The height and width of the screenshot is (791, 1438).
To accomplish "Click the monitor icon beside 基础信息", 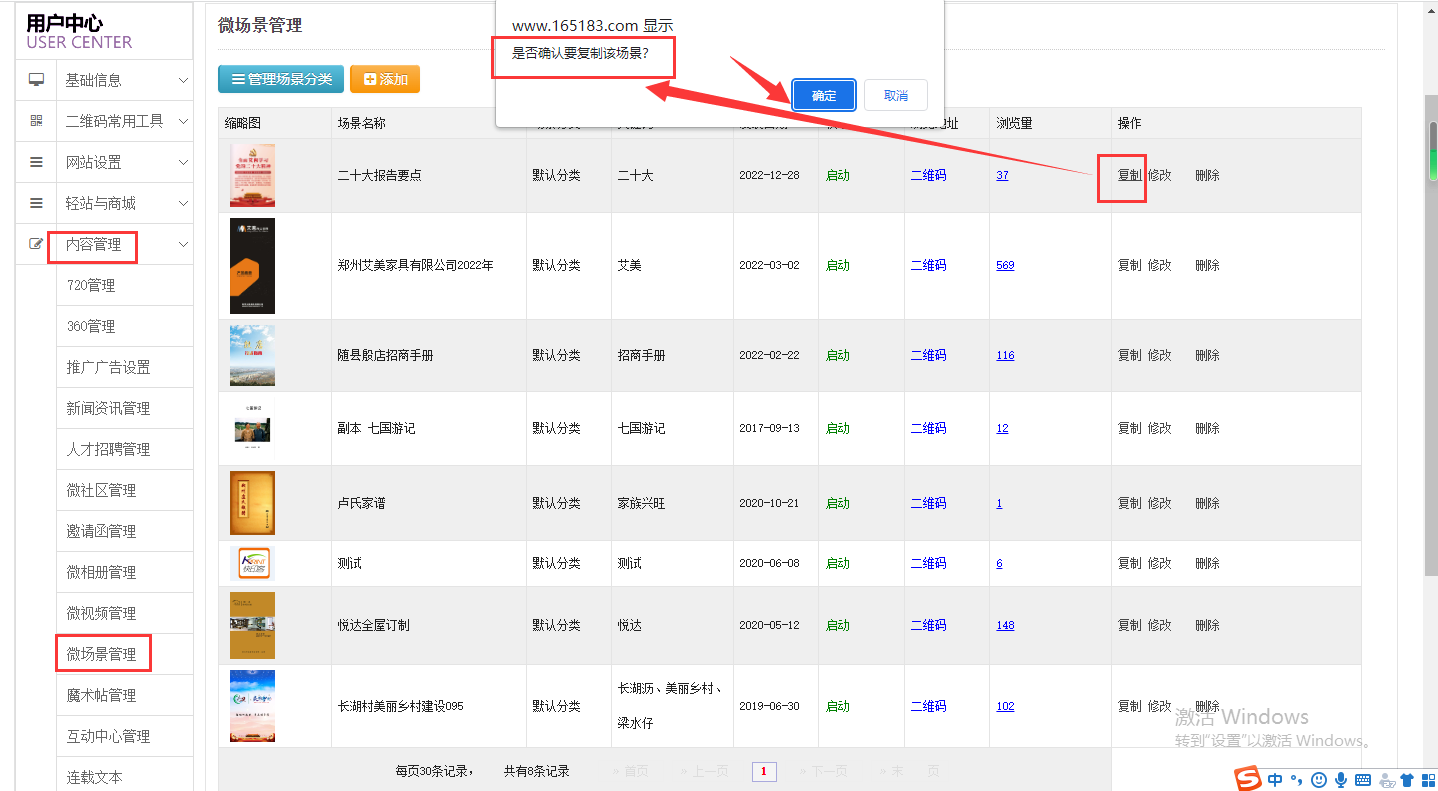I will click(x=36, y=80).
